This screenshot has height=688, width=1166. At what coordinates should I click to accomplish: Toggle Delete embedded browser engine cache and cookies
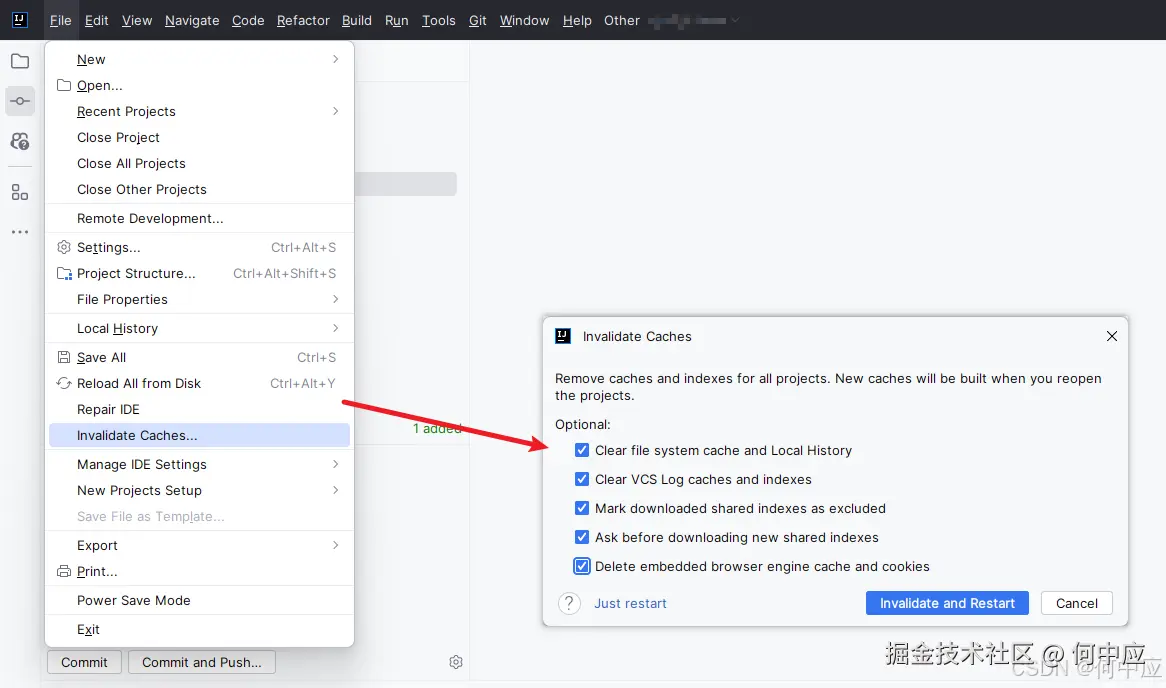coord(582,566)
